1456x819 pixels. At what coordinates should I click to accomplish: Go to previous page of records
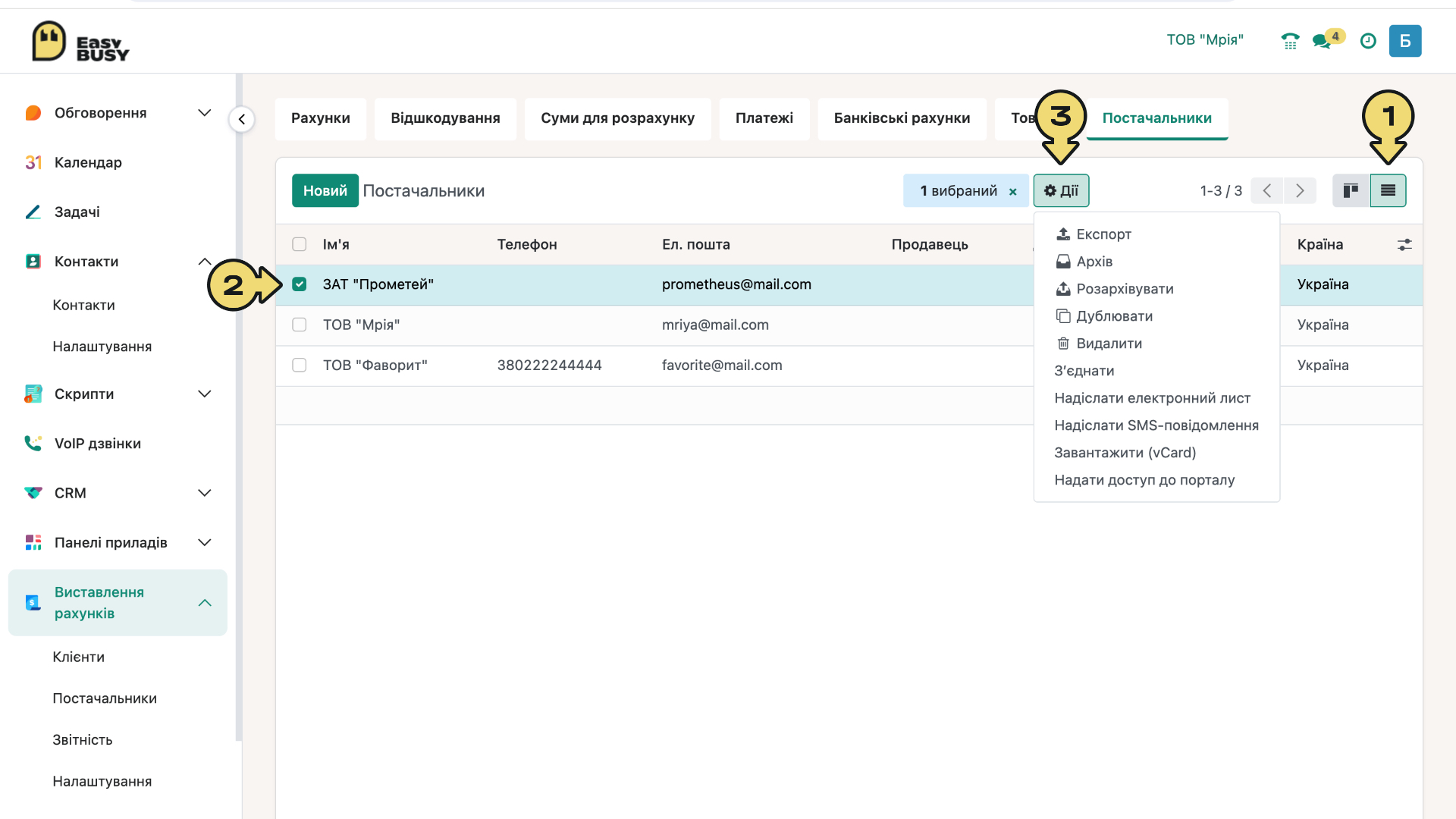[x=1266, y=190]
